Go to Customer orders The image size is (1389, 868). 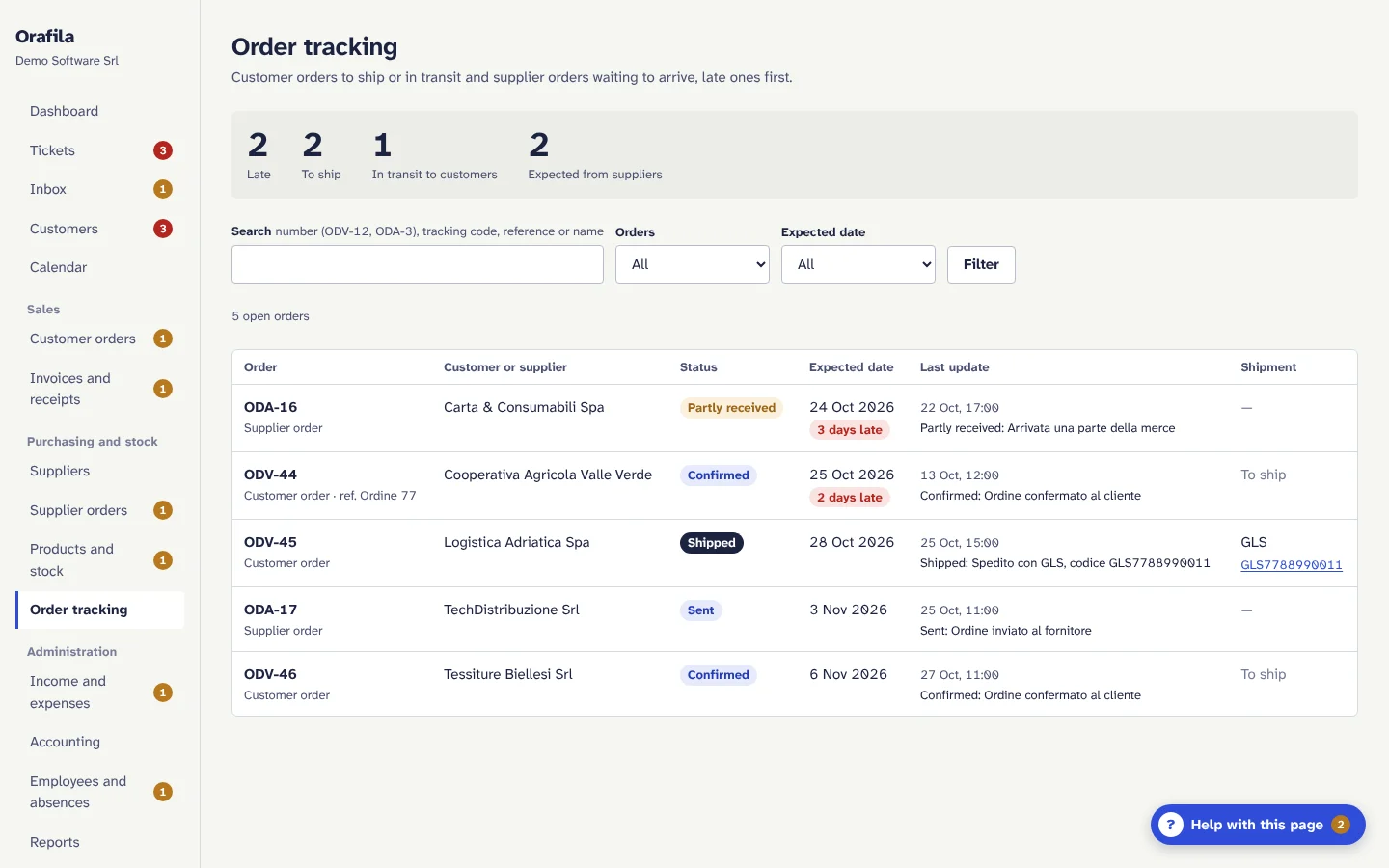[100, 339]
